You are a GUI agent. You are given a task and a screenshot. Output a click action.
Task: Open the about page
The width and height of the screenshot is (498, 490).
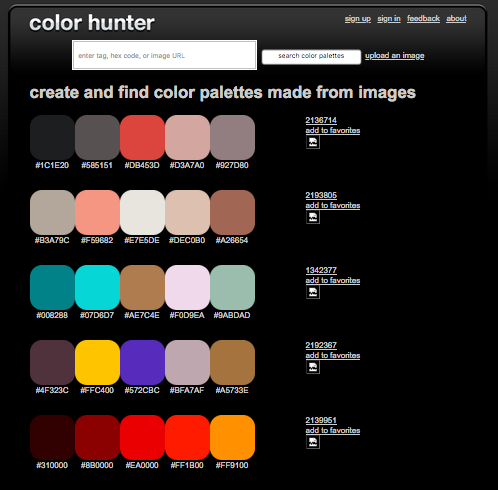click(456, 19)
